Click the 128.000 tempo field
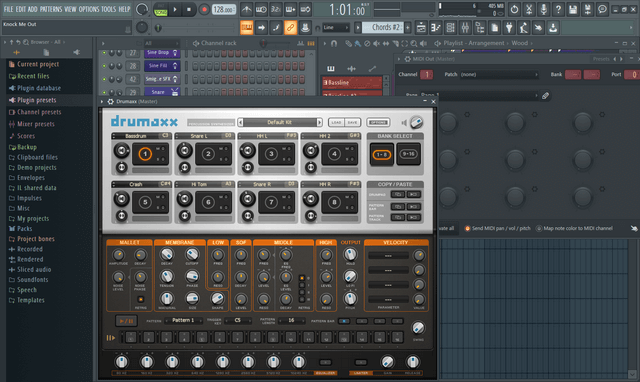Image resolution: width=640 pixels, height=382 pixels. [x=224, y=9]
